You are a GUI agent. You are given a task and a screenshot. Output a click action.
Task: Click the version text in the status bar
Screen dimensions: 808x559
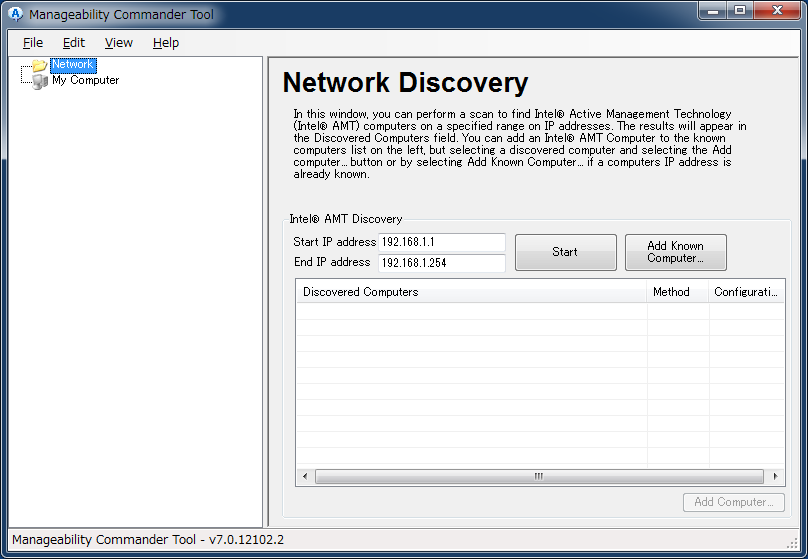coord(148,539)
